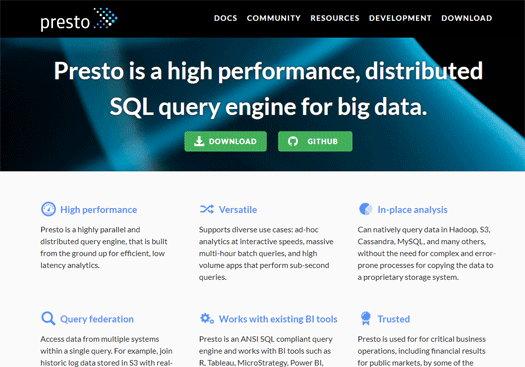The width and height of the screenshot is (525, 367).
Task: Click the shuffle arrows icon beside Versatile
Action: click(x=207, y=209)
